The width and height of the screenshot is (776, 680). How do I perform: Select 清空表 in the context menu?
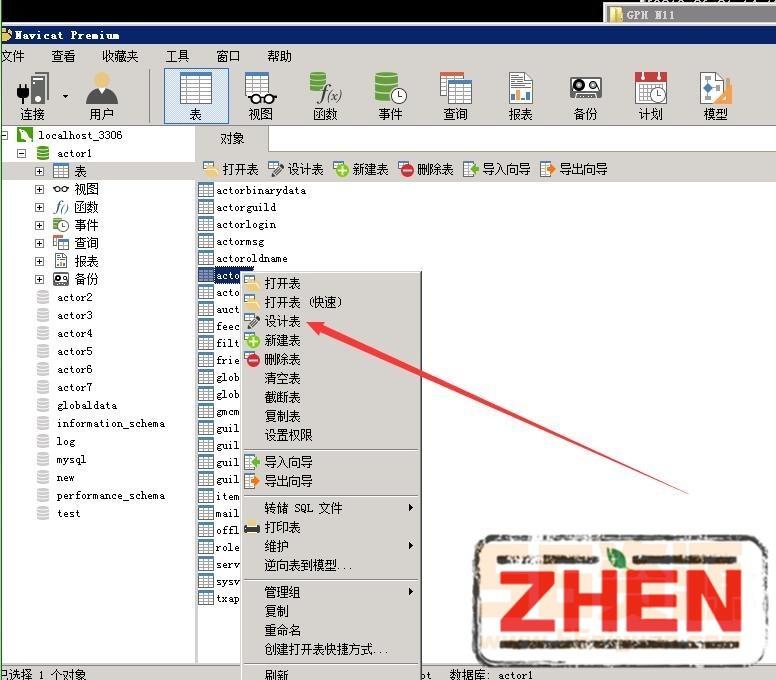tap(282, 379)
